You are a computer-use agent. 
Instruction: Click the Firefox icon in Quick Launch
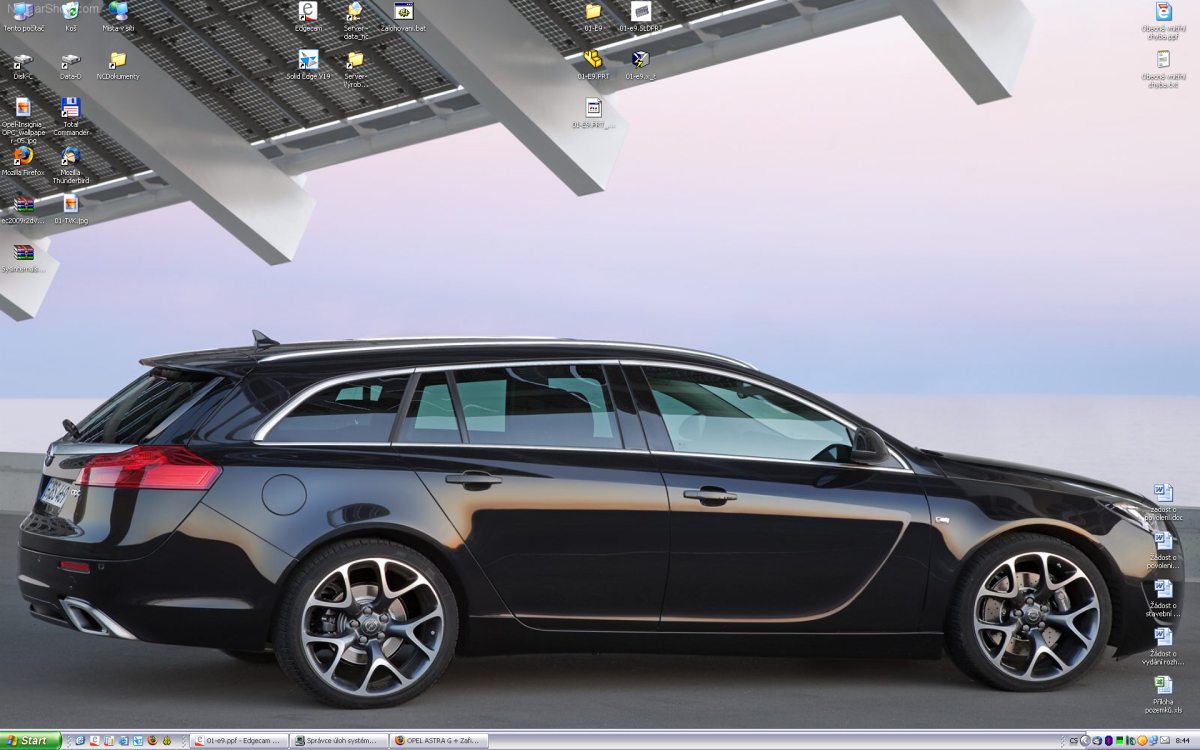[x=152, y=741]
